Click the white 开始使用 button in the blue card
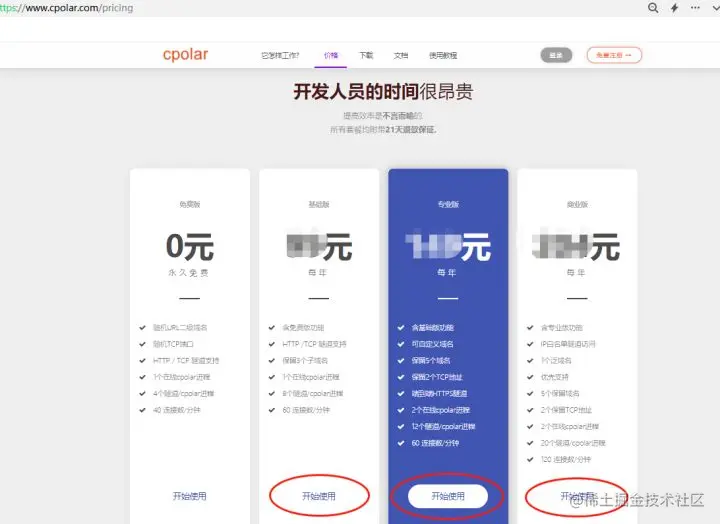Viewport: 720px width, 524px height. tap(448, 496)
